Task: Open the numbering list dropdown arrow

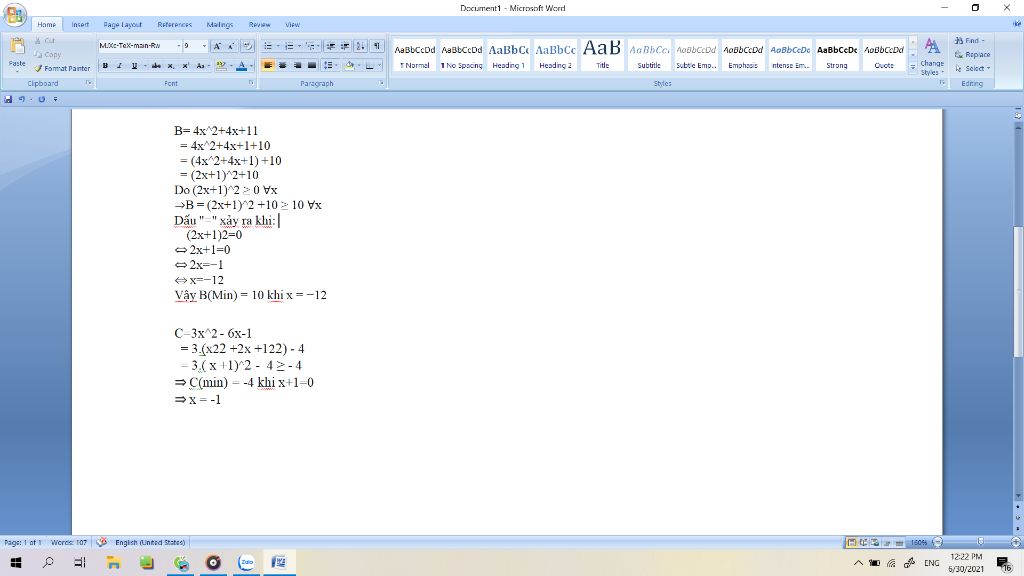Action: coord(299,46)
